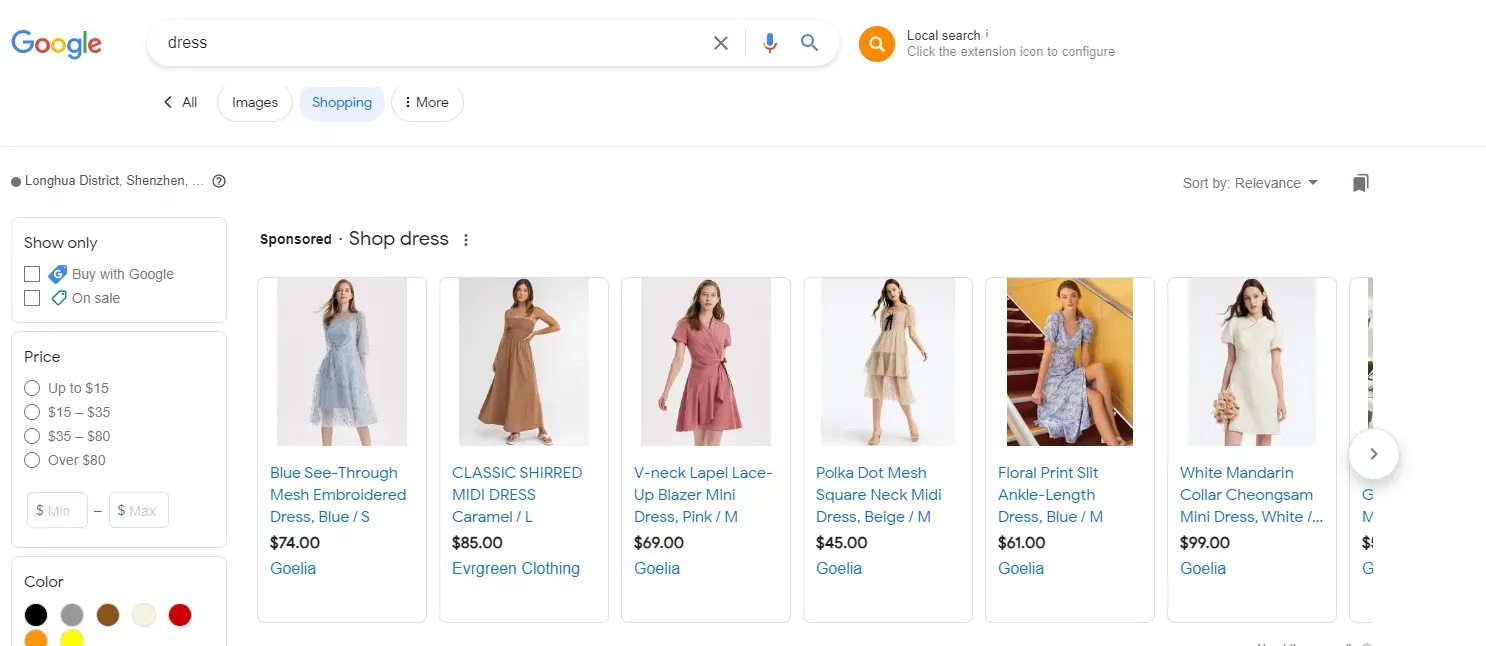The image size is (1486, 646).
Task: Pick the red color swatch
Action: (180, 615)
